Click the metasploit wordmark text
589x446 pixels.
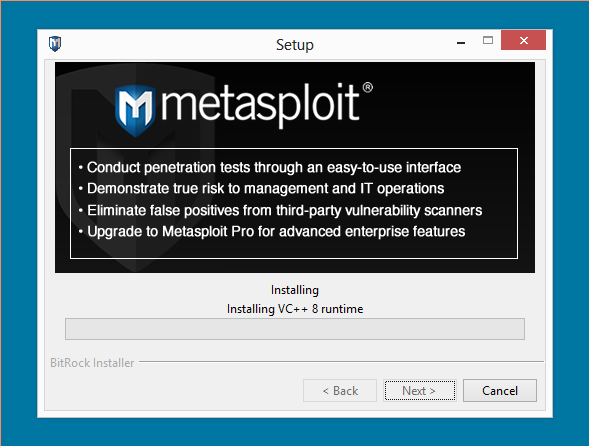pos(260,104)
